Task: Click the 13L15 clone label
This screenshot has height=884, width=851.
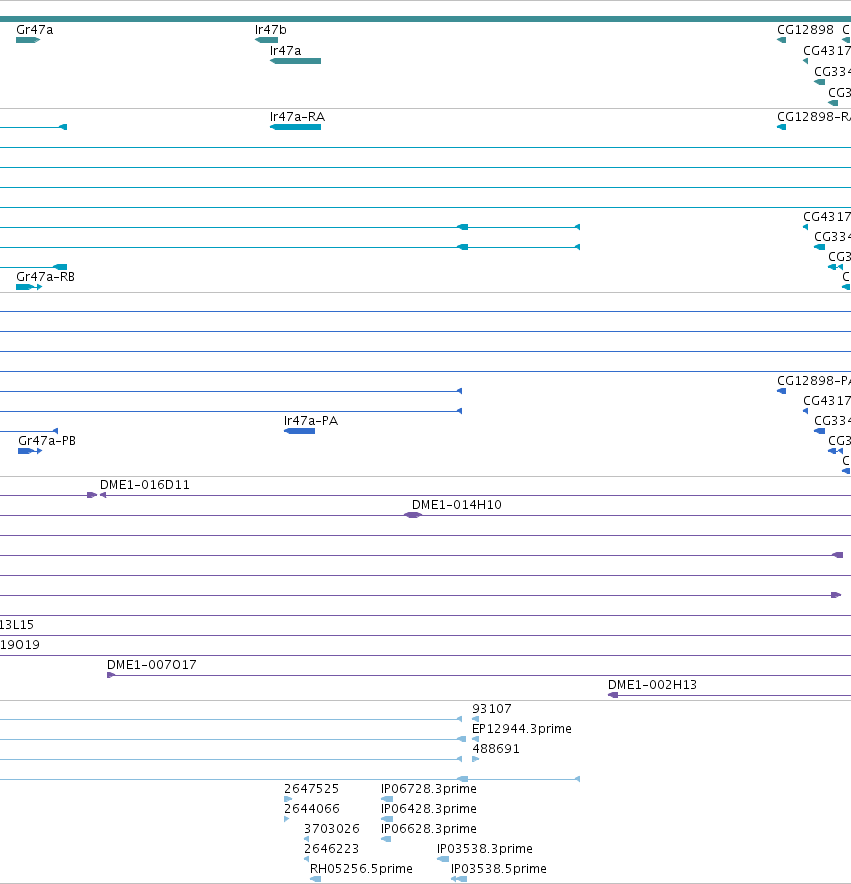Action: tap(17, 625)
